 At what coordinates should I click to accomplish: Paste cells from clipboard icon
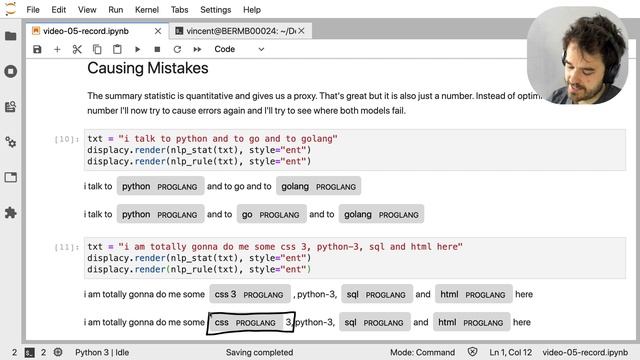coord(117,49)
